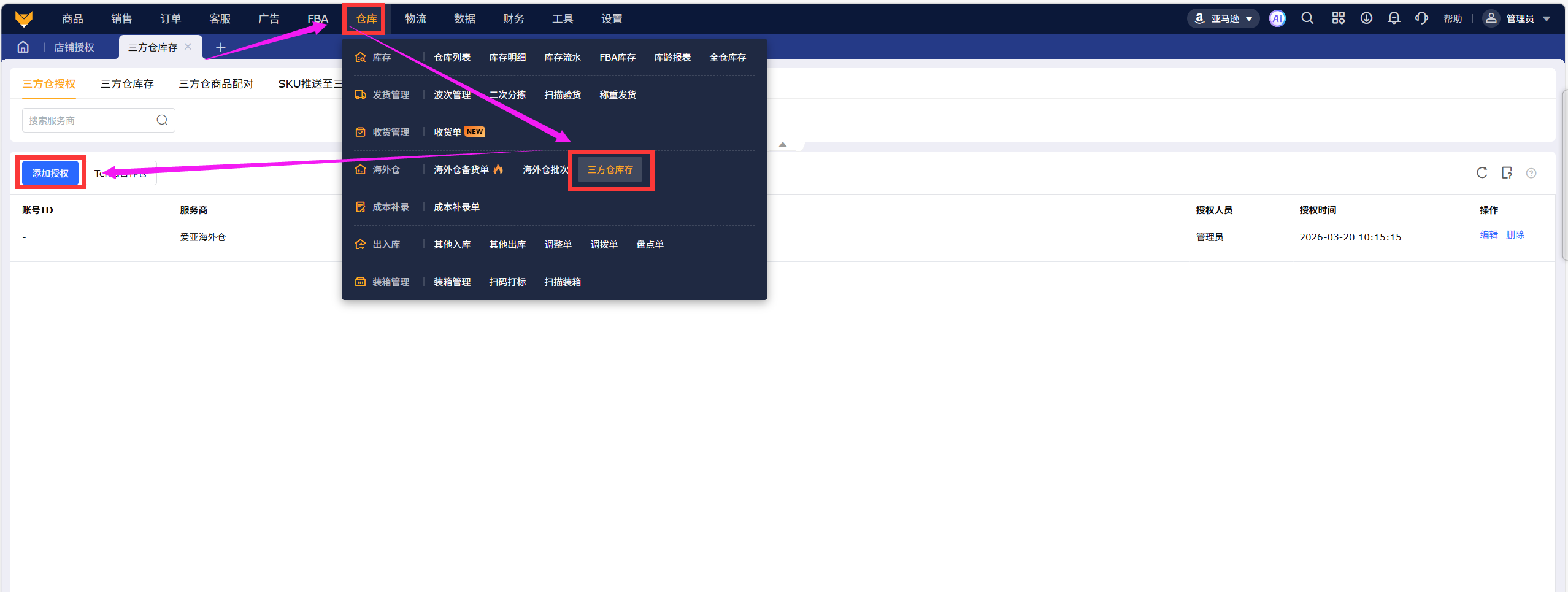Open the 亚马逊 platform dropdown
Image resolution: width=1568 pixels, height=592 pixels.
point(1224,19)
